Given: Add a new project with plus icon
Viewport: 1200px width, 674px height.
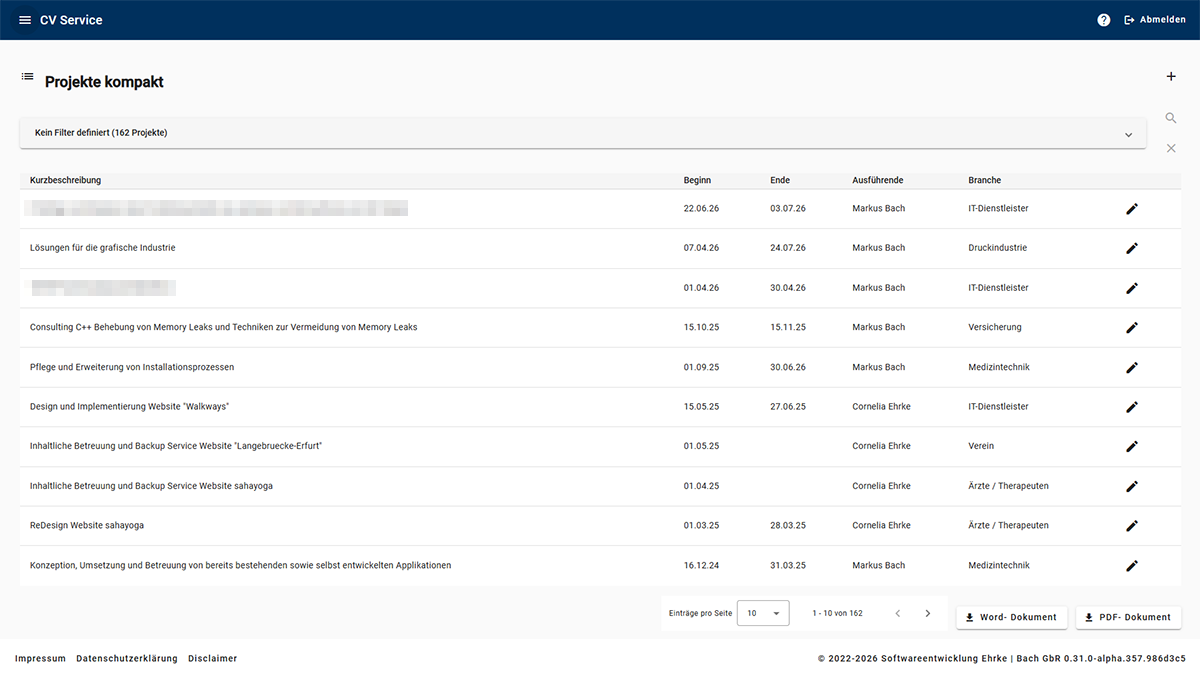Looking at the screenshot, I should (1171, 77).
